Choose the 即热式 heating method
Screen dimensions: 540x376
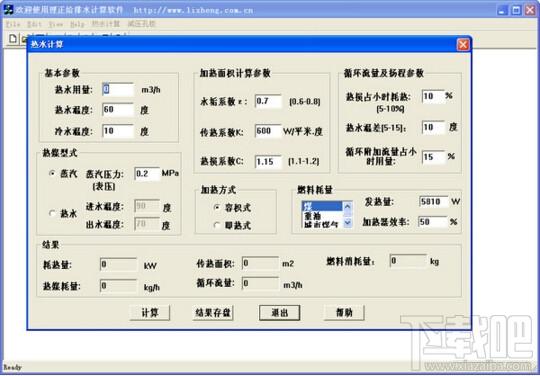click(217, 225)
